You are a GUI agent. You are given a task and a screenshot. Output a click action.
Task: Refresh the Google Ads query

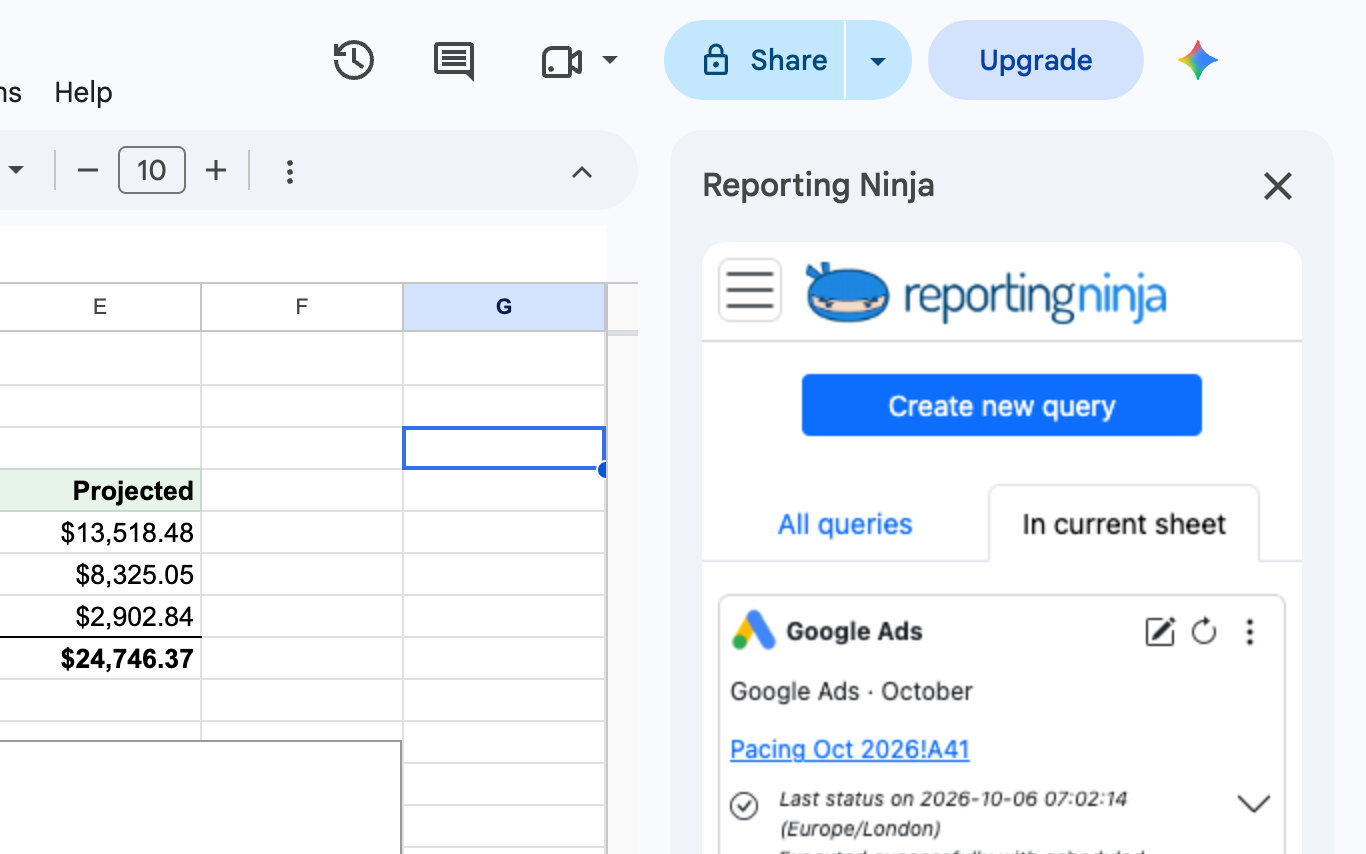pos(1204,632)
